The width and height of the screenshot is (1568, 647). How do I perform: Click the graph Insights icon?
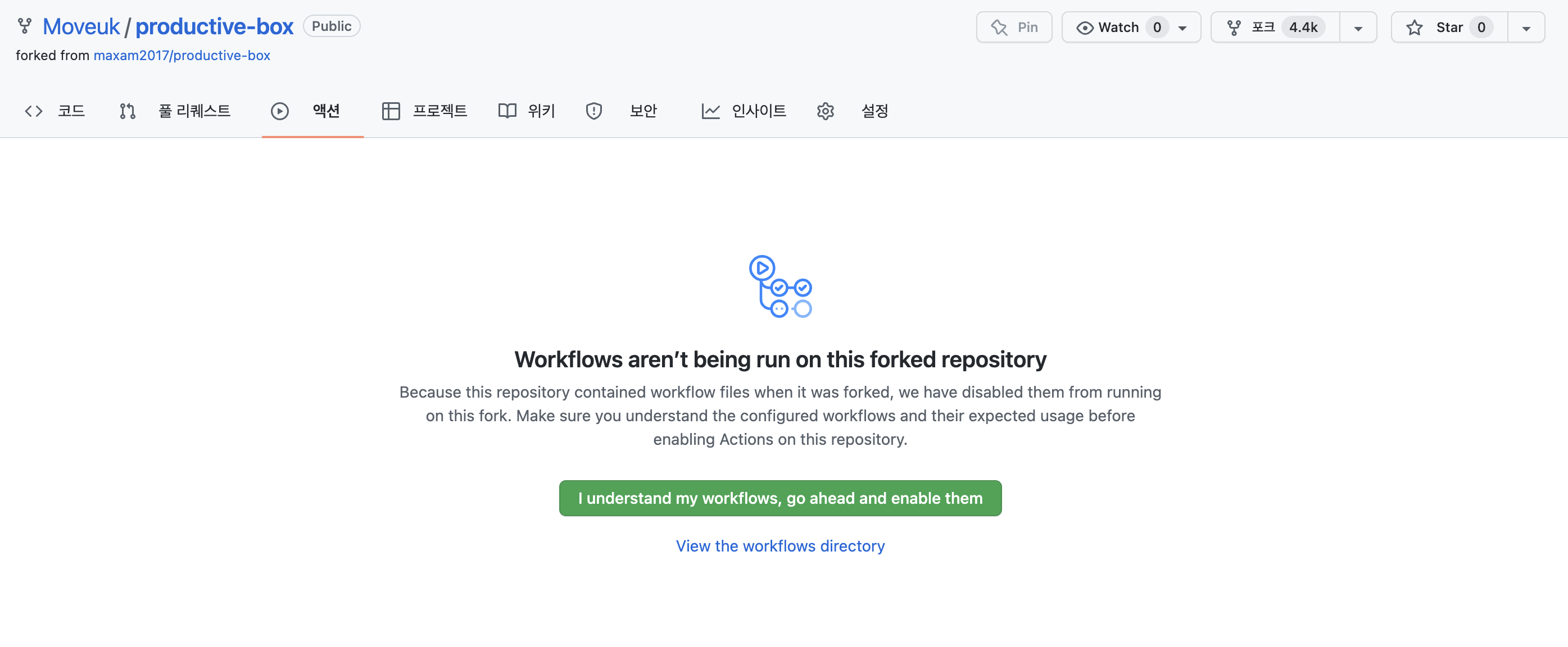tap(710, 111)
